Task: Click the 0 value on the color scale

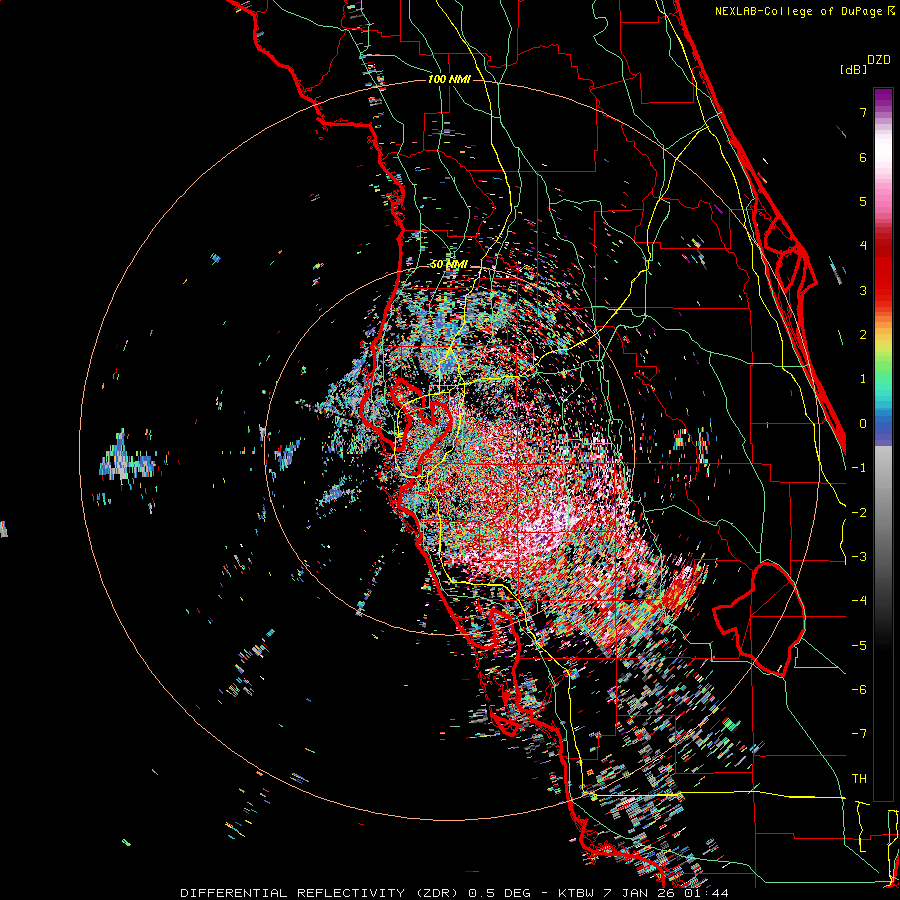Action: click(863, 424)
